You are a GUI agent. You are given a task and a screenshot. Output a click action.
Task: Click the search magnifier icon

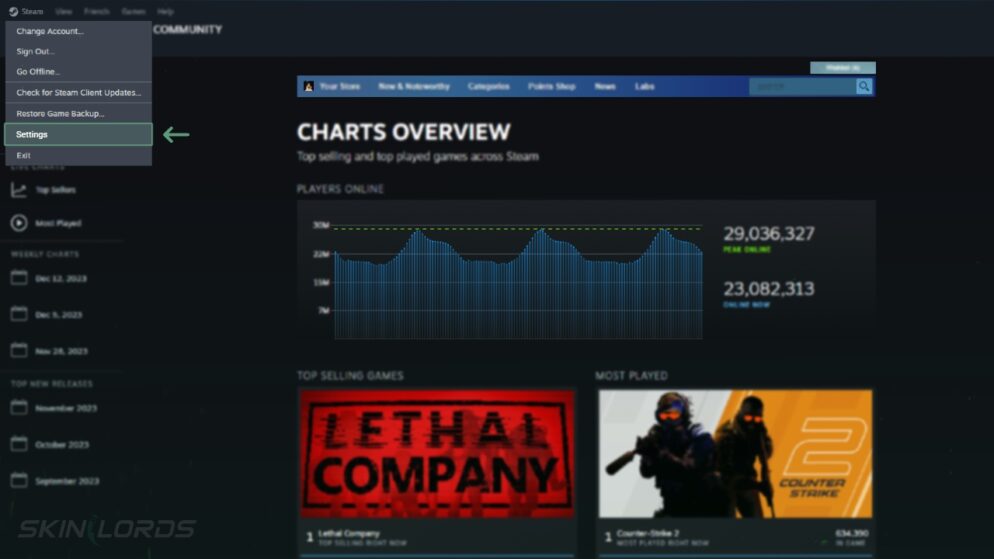(x=864, y=87)
